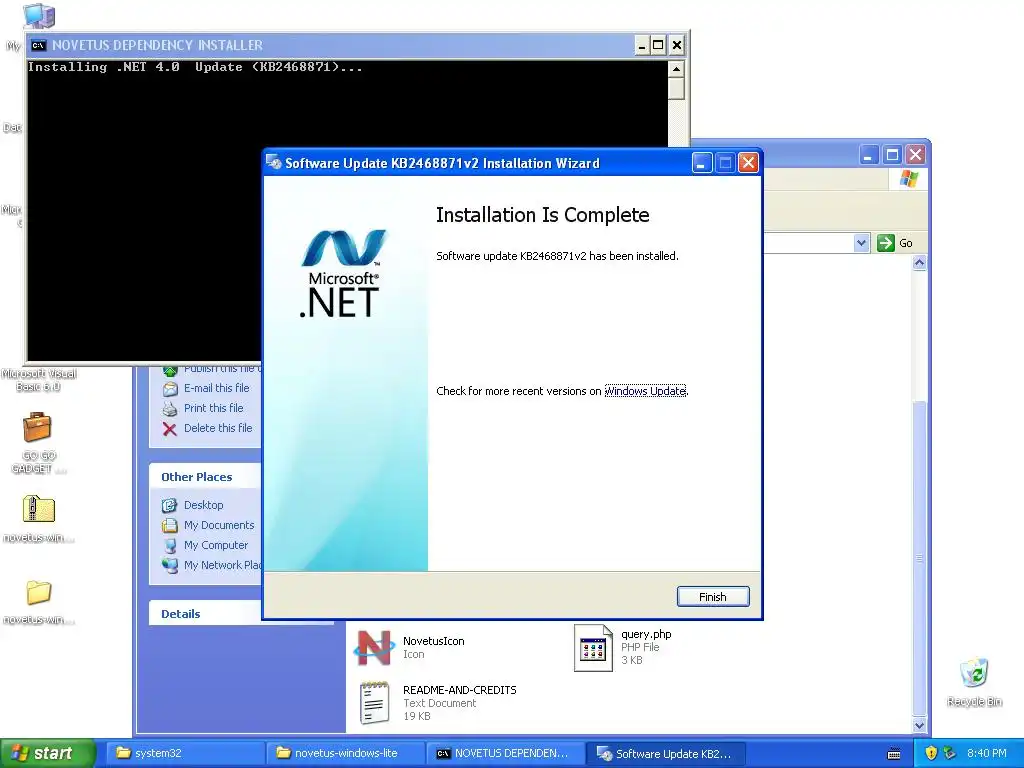Click the Finish button in the wizard

coord(712,596)
